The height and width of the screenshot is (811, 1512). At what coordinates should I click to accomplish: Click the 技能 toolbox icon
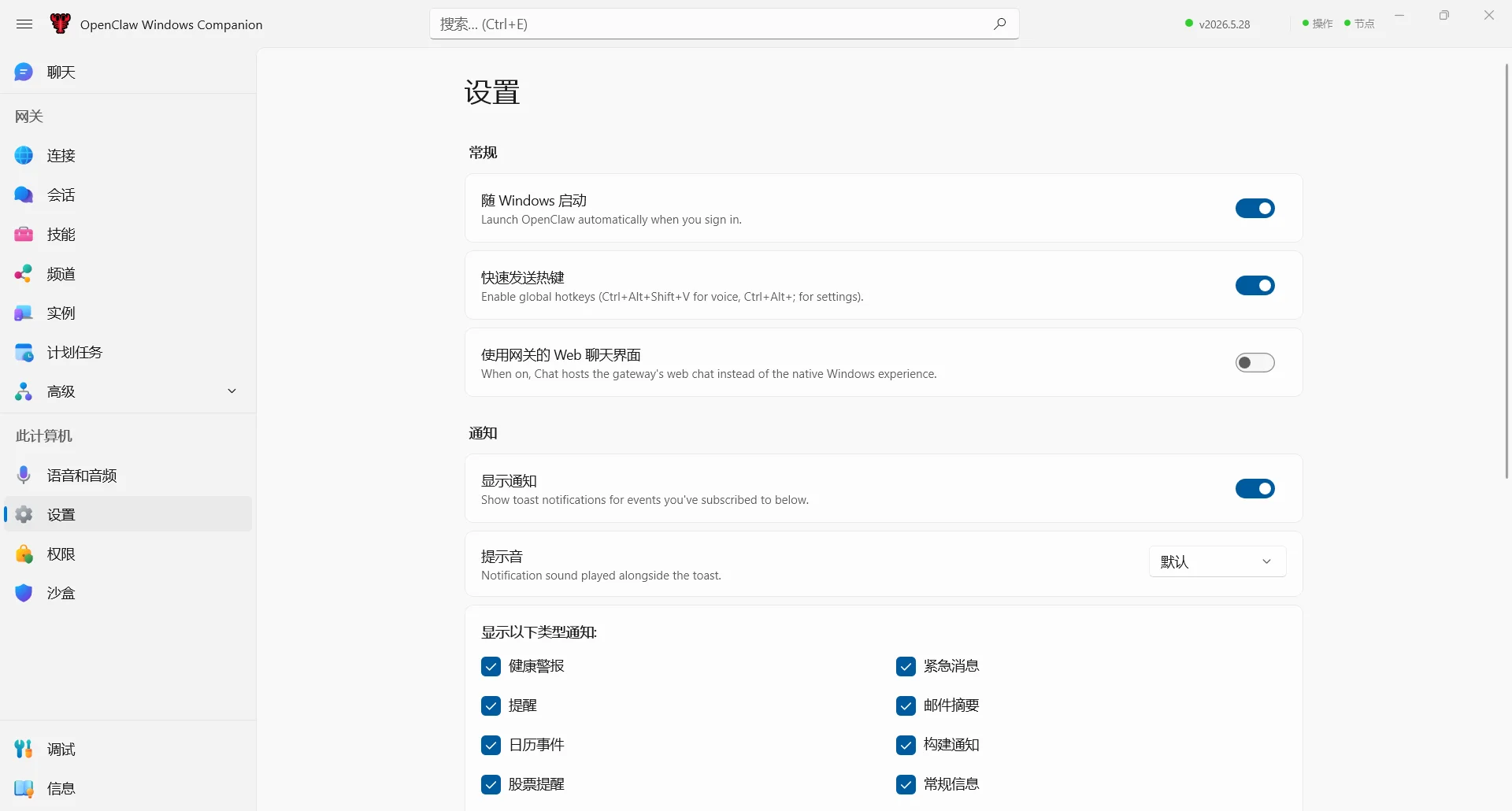24,235
